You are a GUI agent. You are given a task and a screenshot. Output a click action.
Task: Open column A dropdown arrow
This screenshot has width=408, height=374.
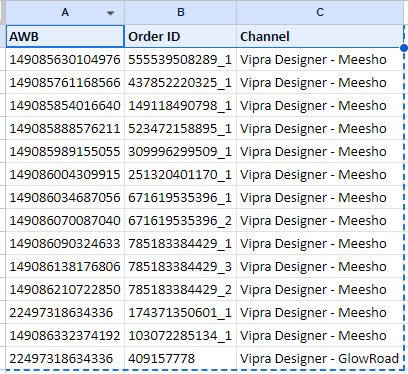(110, 13)
